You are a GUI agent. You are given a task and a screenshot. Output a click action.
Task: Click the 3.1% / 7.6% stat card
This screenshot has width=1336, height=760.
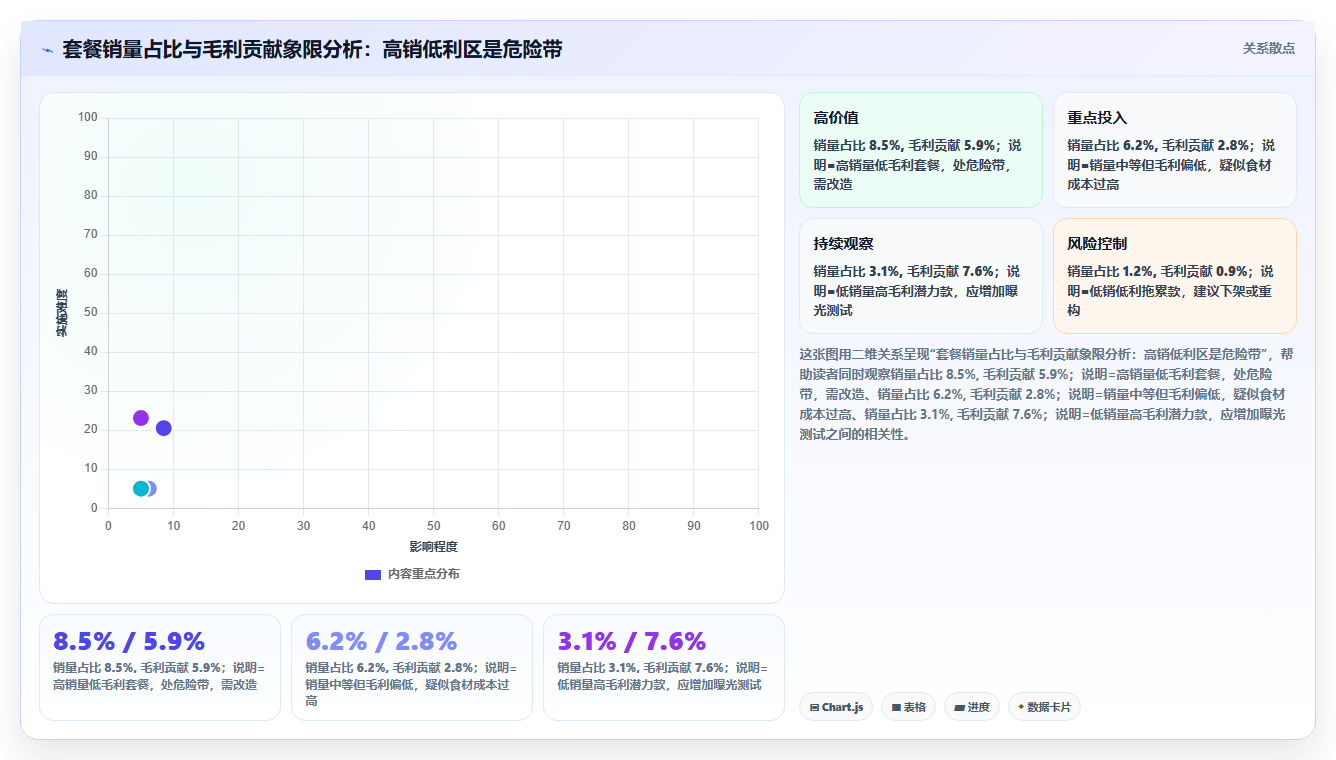tap(664, 667)
